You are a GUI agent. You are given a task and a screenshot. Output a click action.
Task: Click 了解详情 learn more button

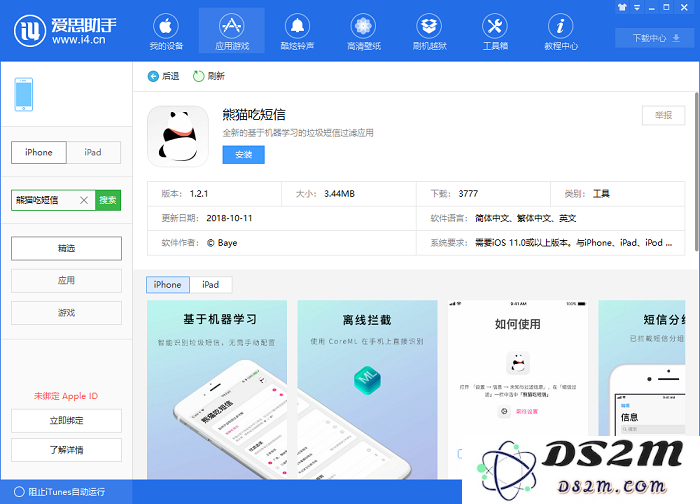click(66, 450)
